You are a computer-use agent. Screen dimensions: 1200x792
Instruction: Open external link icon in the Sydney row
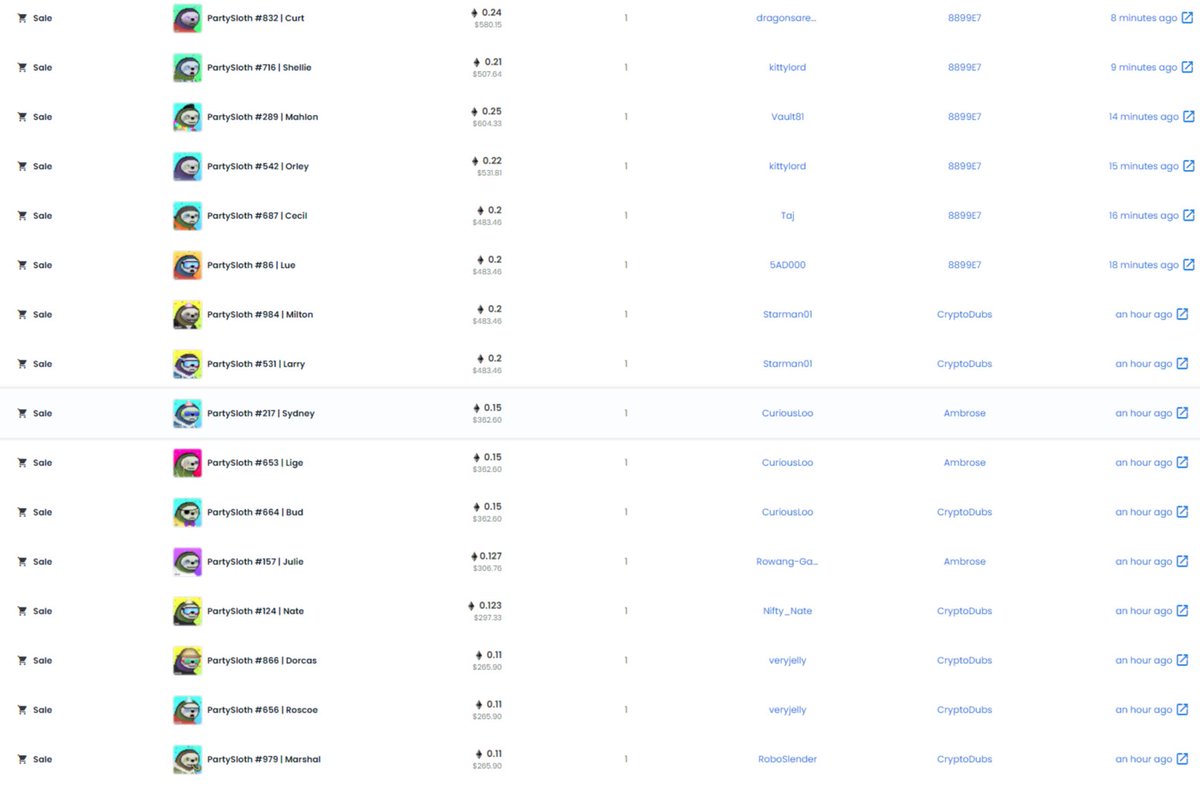1182,413
